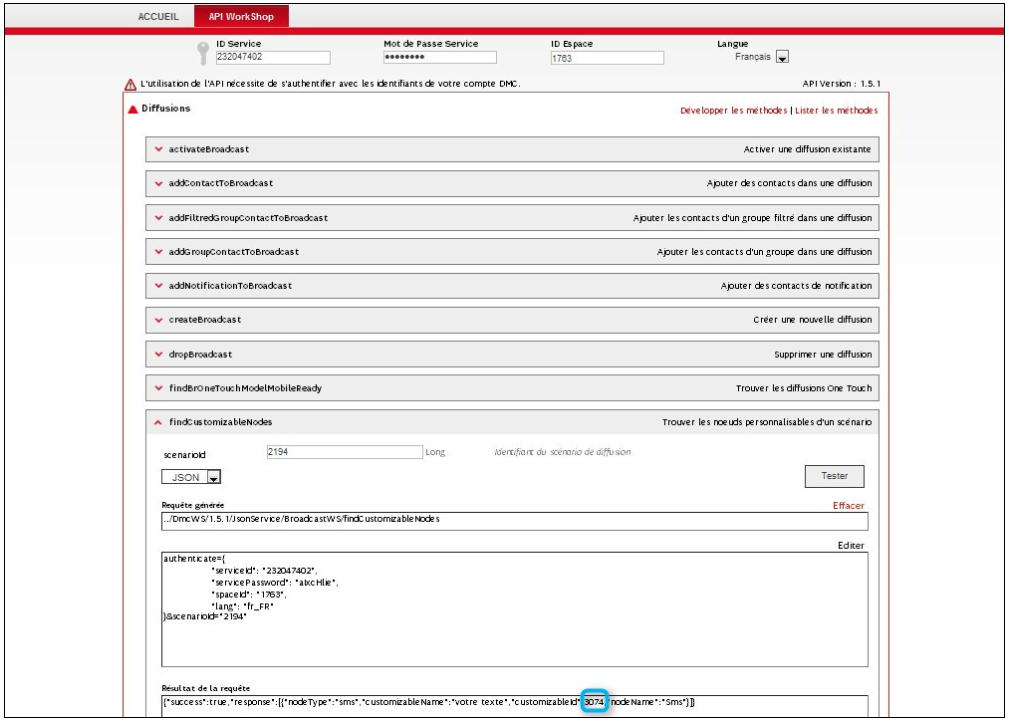Collapse the Diffusions section triangle
The height and width of the screenshot is (722, 1009).
tap(133, 109)
